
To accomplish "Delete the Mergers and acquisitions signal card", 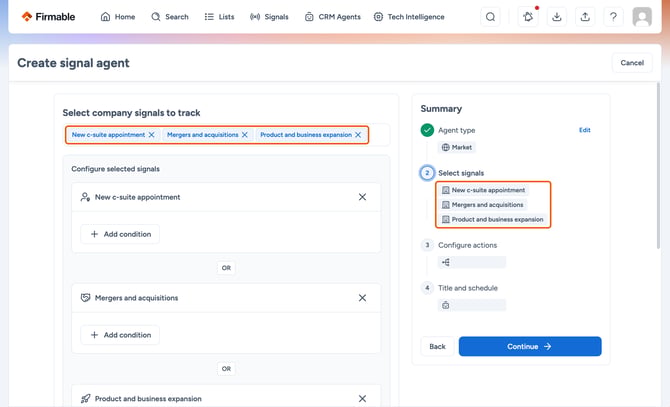I will [x=362, y=298].
